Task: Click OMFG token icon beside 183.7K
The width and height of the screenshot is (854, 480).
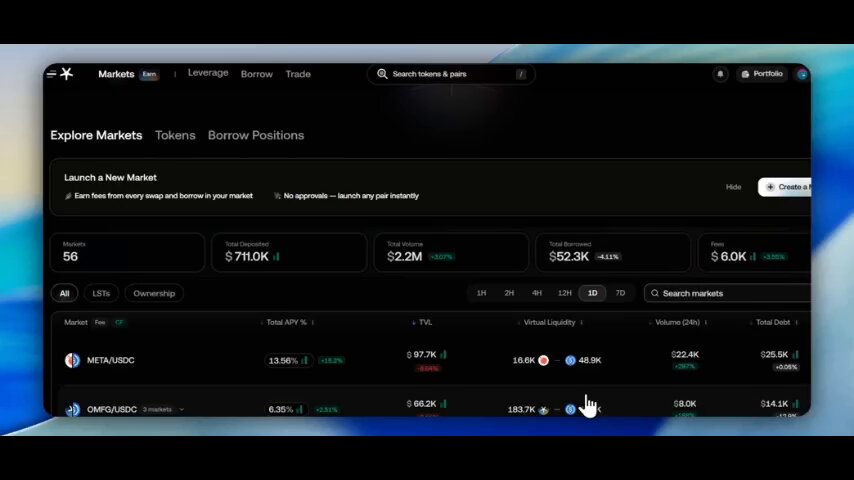Action: (x=543, y=409)
